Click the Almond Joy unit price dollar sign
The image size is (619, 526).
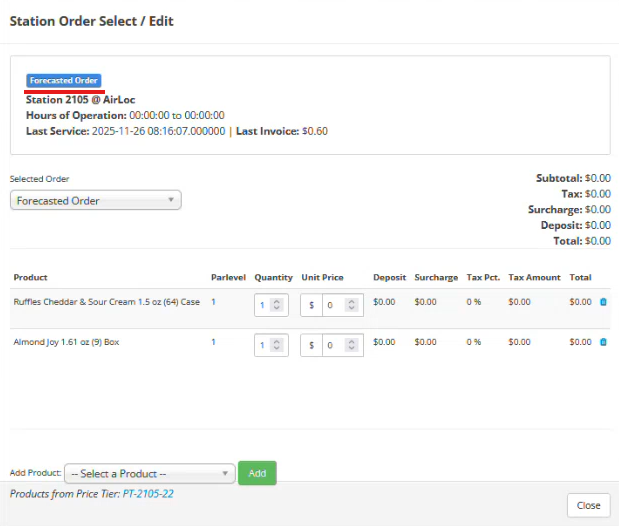[311, 345]
